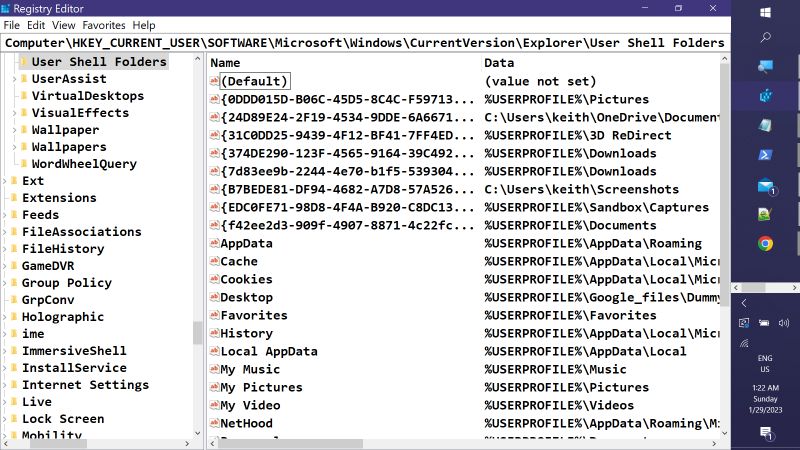Expand the Wallpaper key

tap(14, 130)
